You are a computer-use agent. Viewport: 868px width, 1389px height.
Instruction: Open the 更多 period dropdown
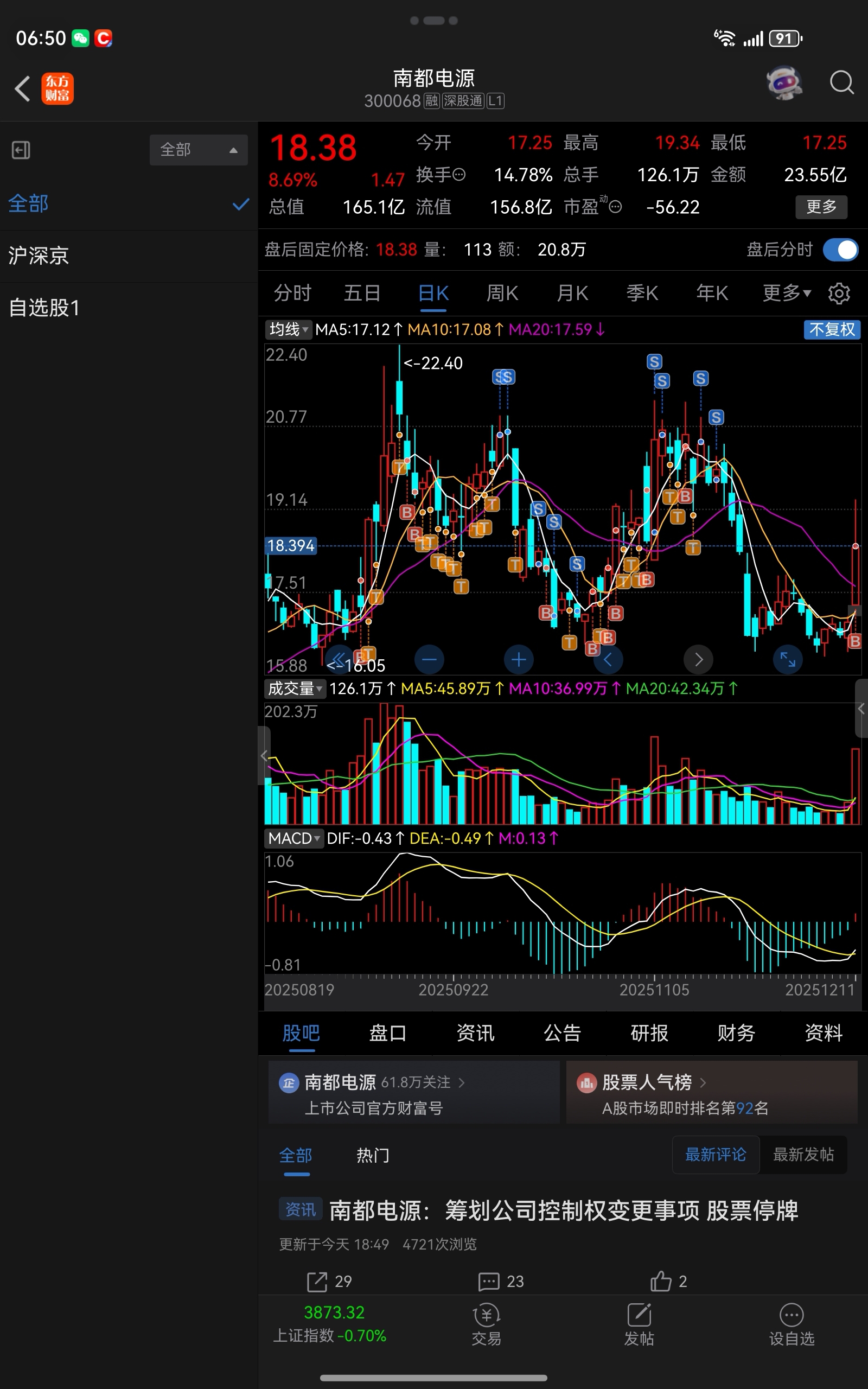pos(787,294)
